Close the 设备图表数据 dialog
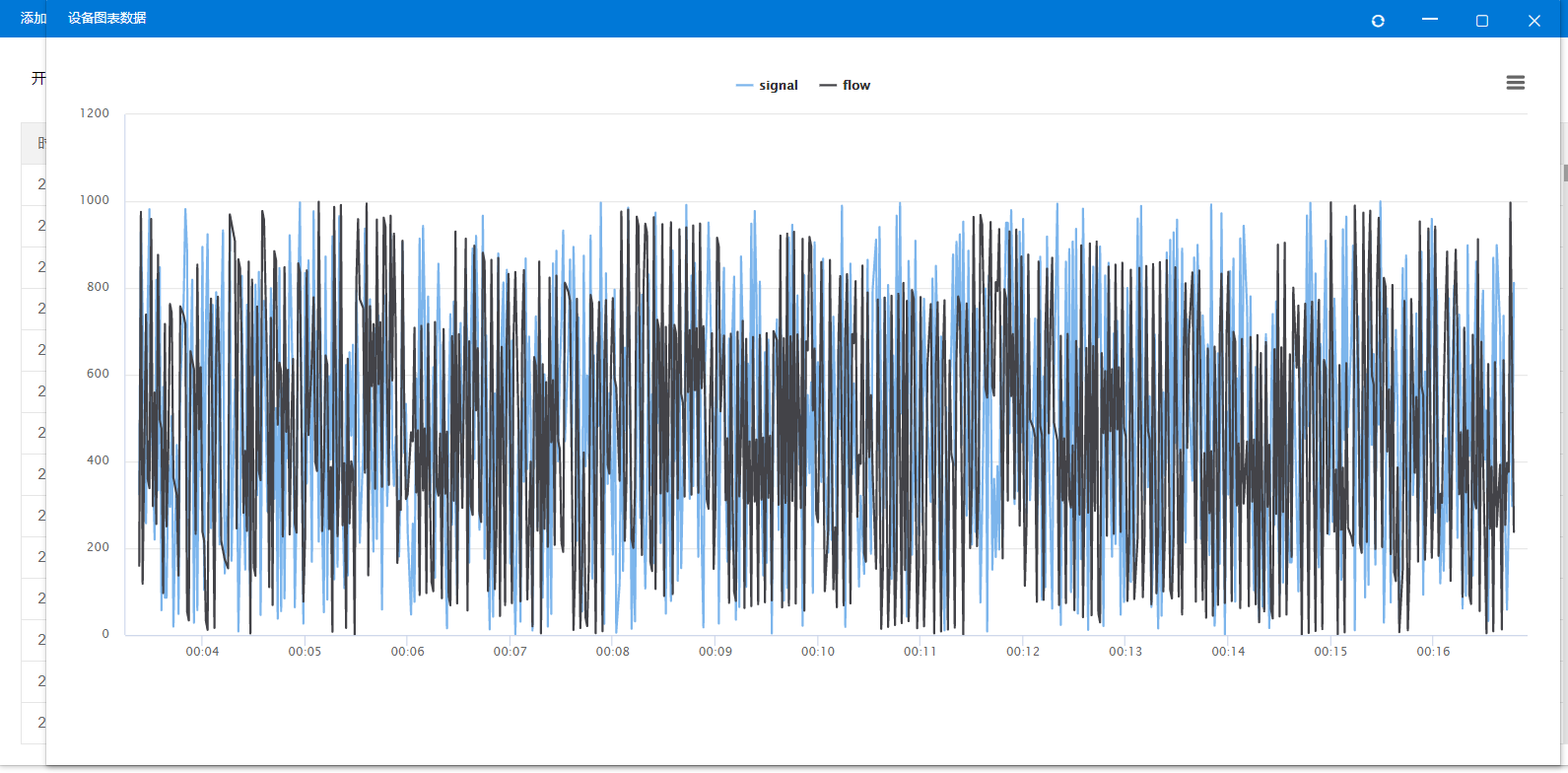Screen dimensions: 1568x773 tap(1534, 21)
